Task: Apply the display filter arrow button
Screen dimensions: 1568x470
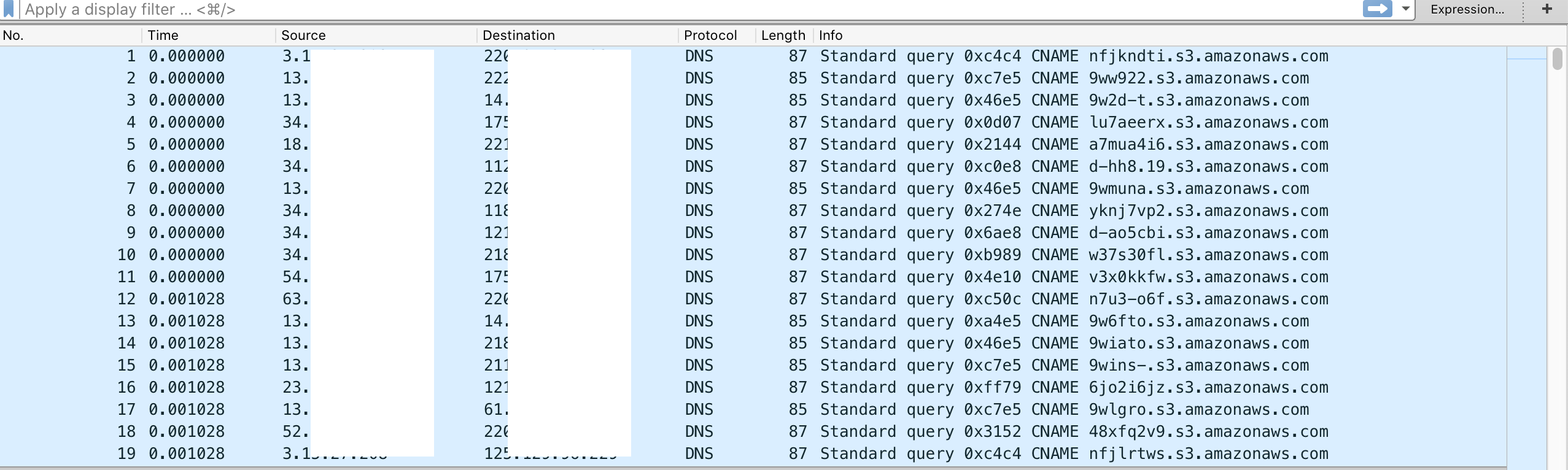Action: click(x=1377, y=9)
